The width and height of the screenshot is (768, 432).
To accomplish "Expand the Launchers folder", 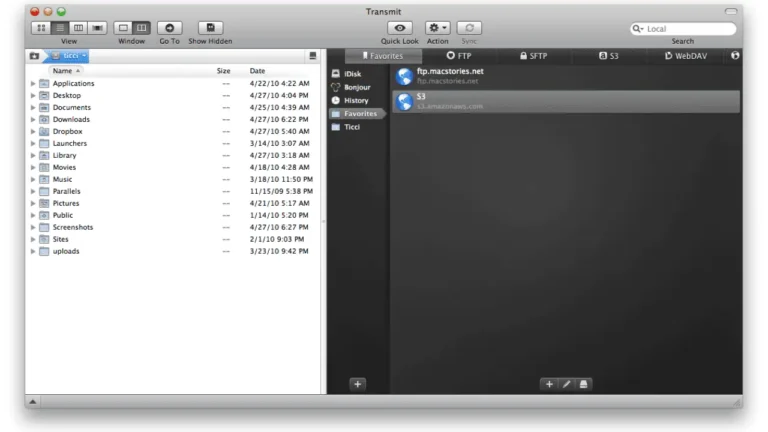I will (x=33, y=144).
